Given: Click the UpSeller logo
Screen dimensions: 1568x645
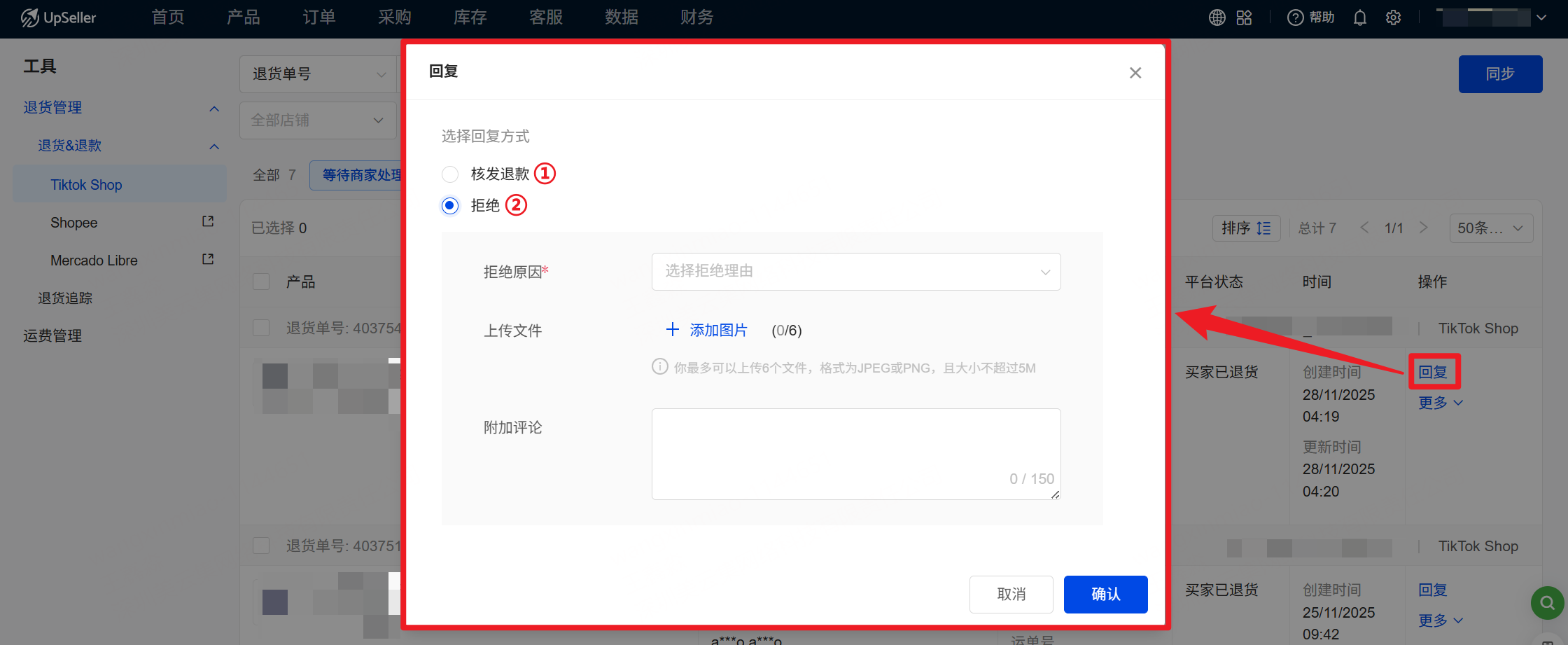Looking at the screenshot, I should click(x=59, y=18).
